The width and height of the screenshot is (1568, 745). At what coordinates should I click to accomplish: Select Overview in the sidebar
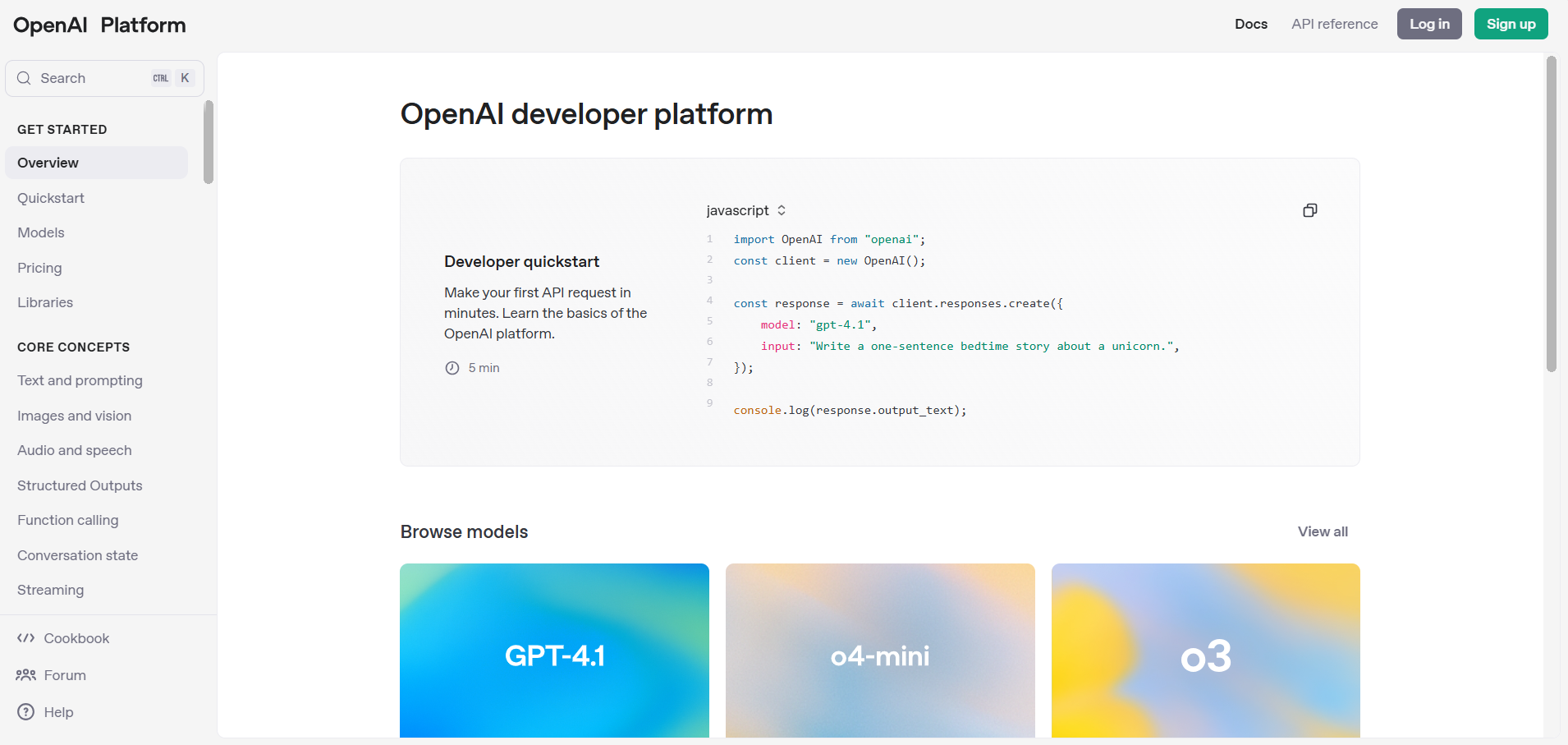point(96,163)
